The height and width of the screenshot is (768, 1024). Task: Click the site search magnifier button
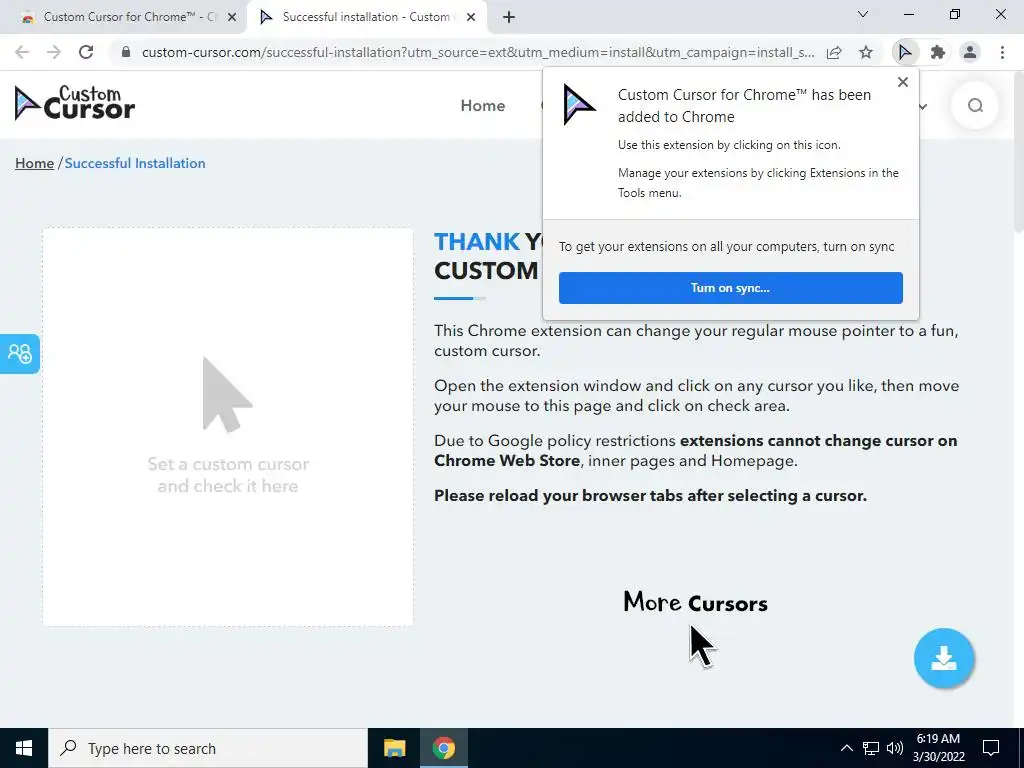tap(975, 106)
